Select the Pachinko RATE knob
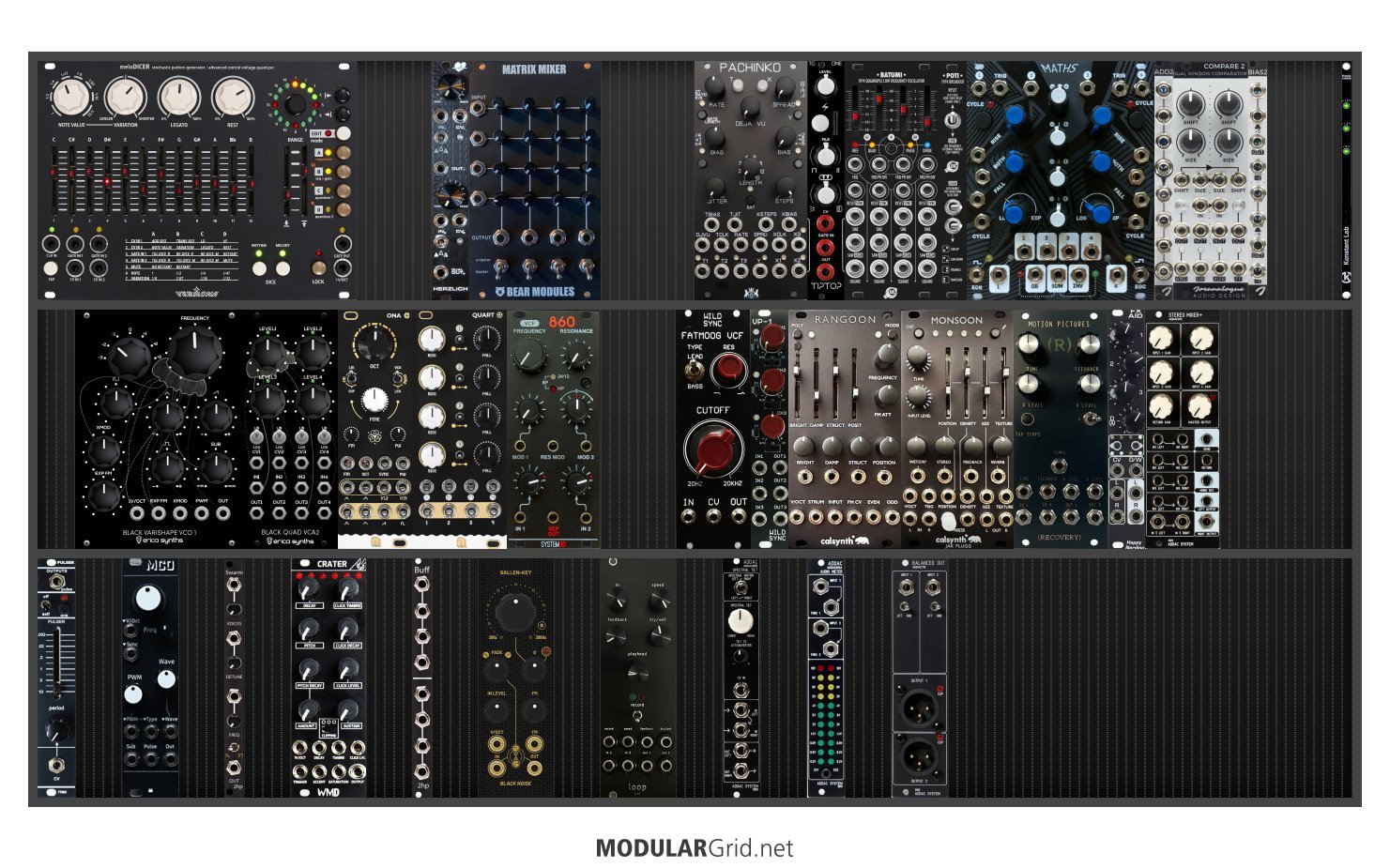 click(714, 86)
